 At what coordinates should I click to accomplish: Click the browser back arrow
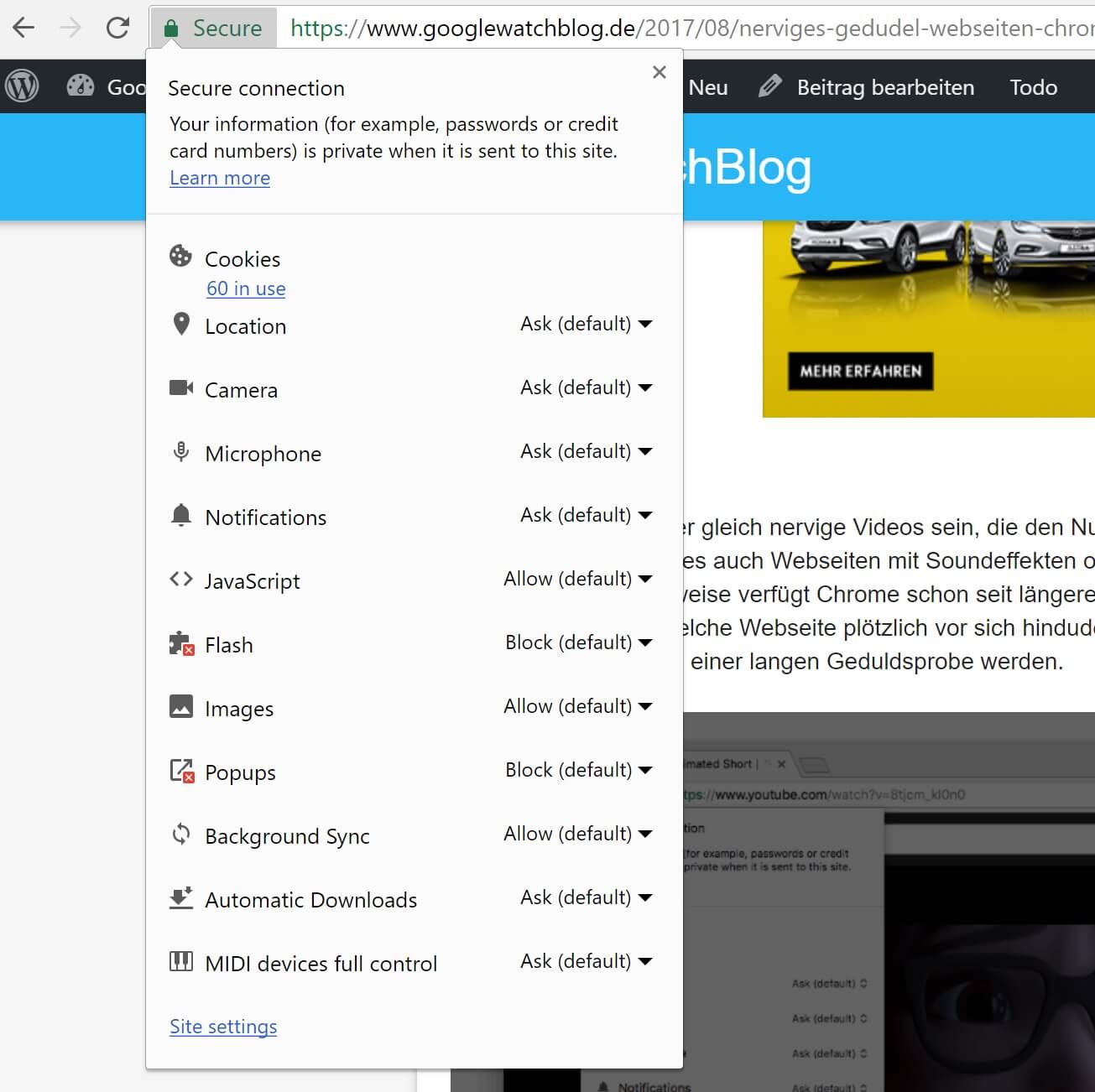[x=23, y=29]
